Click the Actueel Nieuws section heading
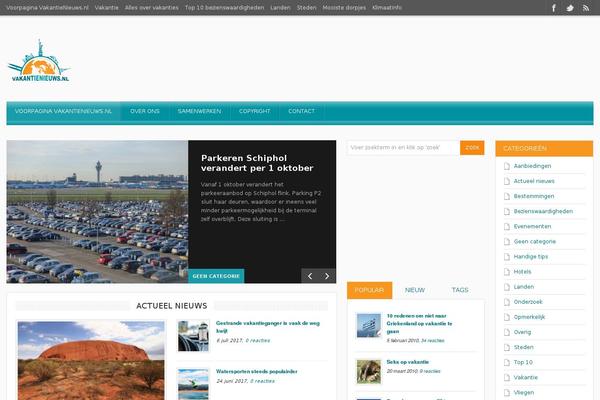This screenshot has width=600, height=400. (171, 306)
